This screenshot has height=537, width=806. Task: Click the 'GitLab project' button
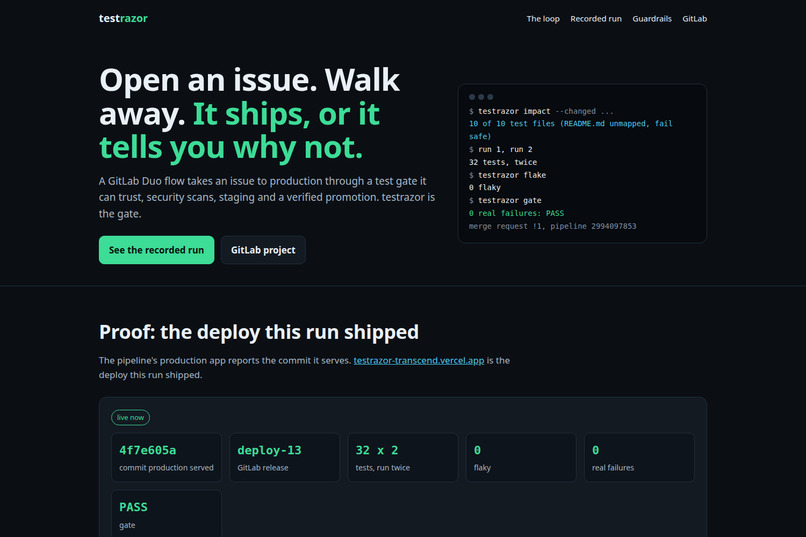(263, 250)
